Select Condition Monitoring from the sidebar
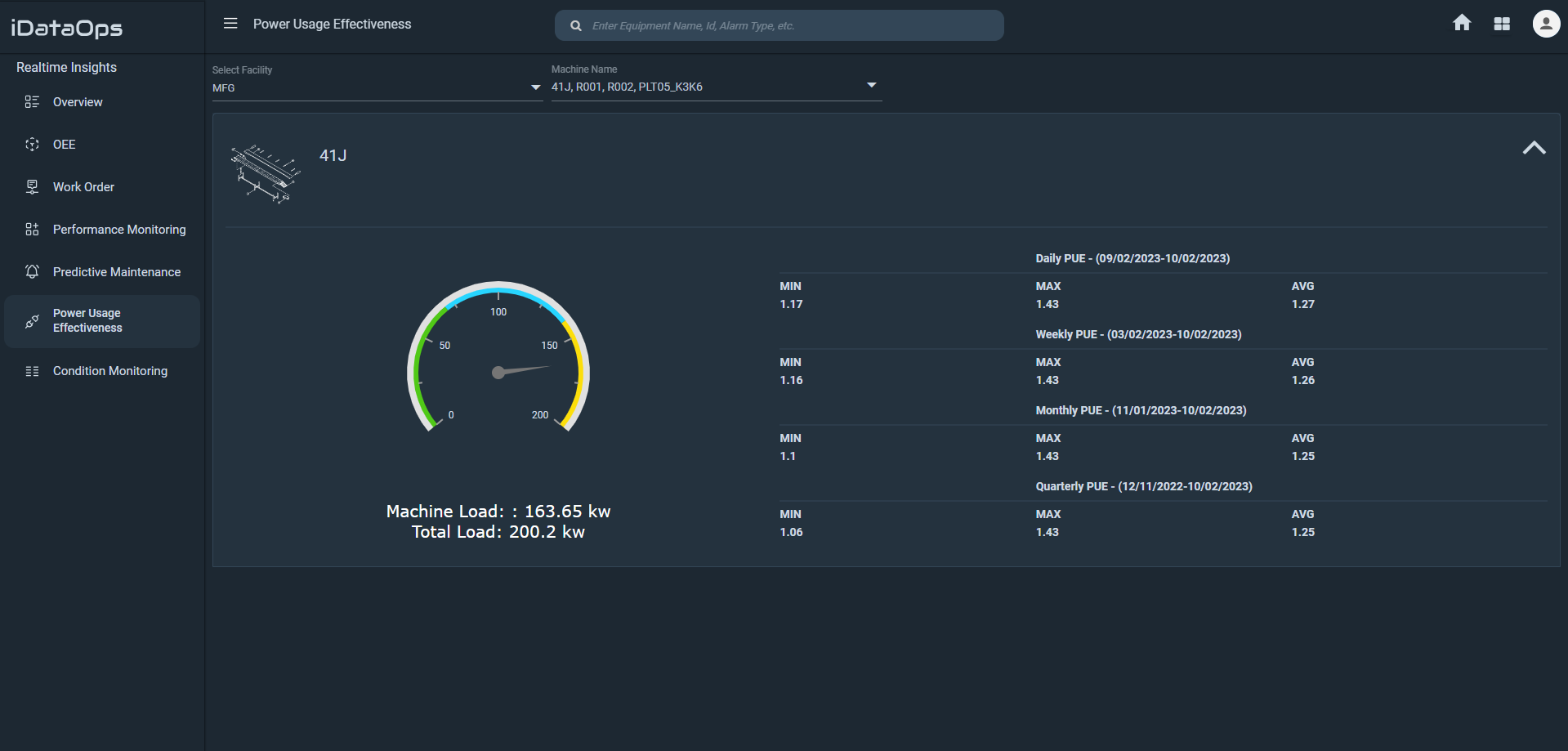Viewport: 1568px width, 751px height. [109, 370]
